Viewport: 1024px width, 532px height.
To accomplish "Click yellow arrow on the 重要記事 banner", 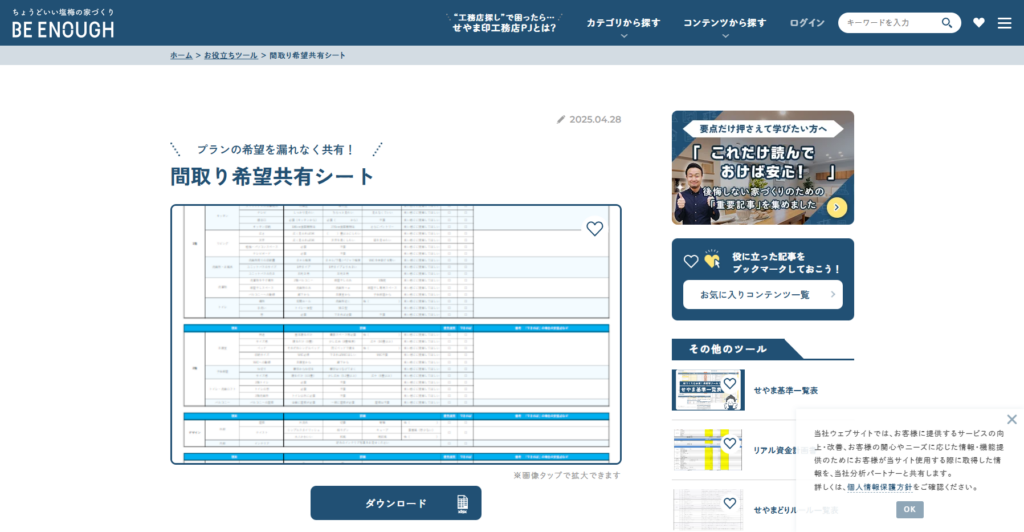I will [837, 207].
